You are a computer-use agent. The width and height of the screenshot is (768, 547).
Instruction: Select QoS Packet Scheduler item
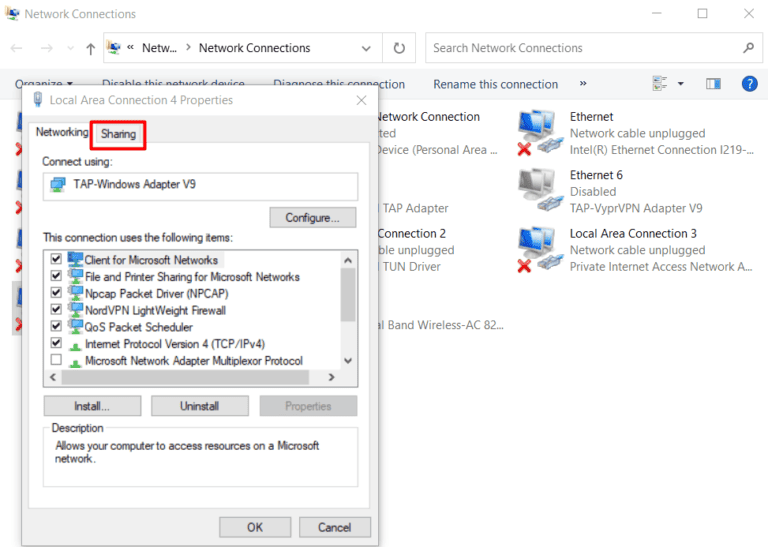[139, 327]
